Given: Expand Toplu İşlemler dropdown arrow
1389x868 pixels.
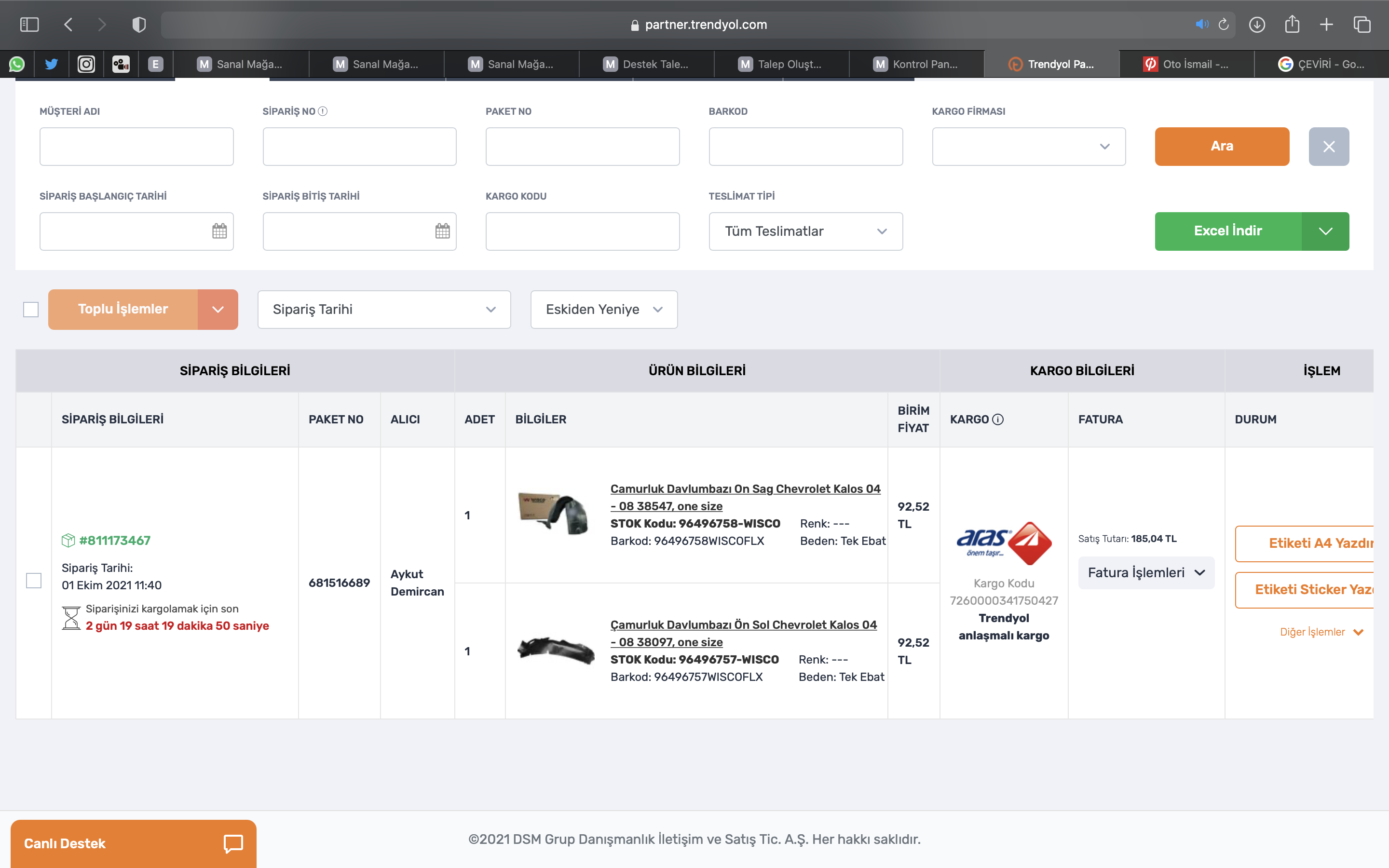Looking at the screenshot, I should coord(218,310).
